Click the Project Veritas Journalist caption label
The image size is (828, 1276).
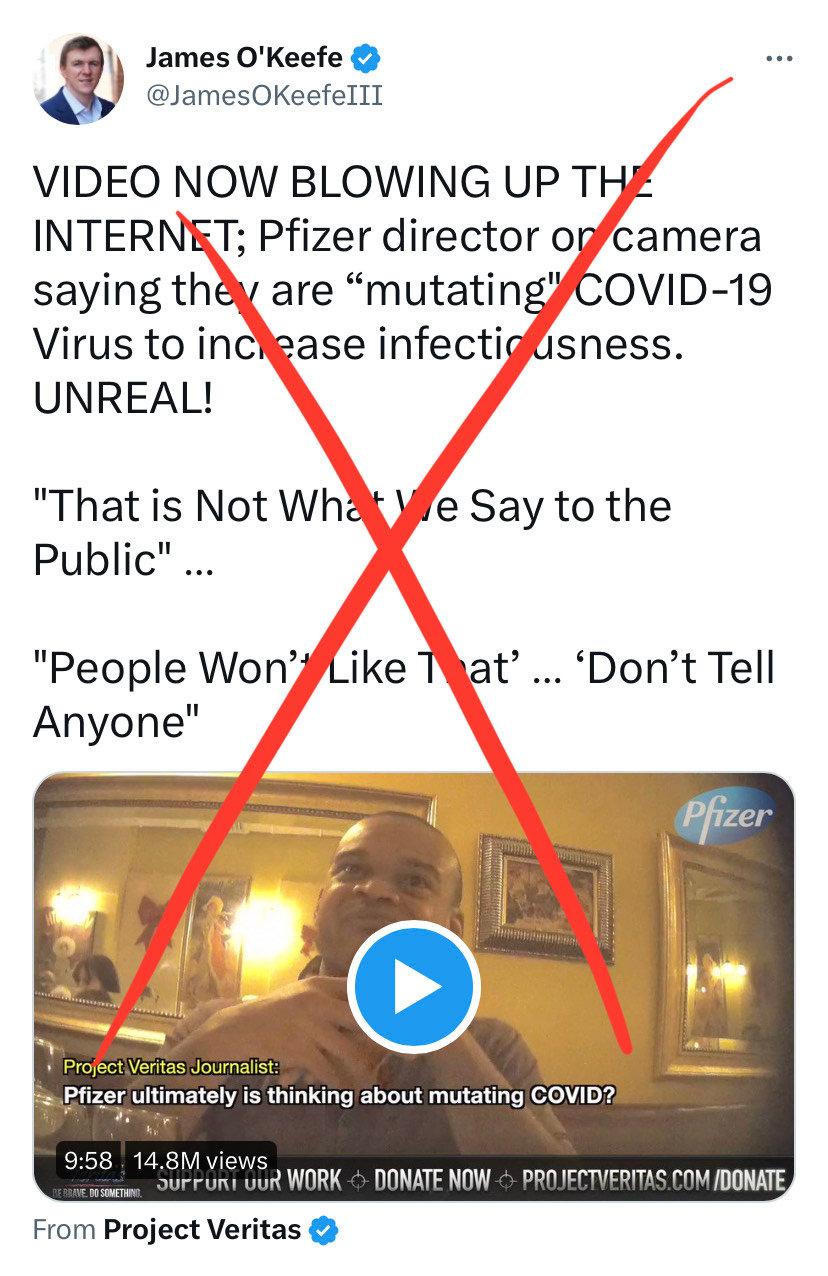173,1067
